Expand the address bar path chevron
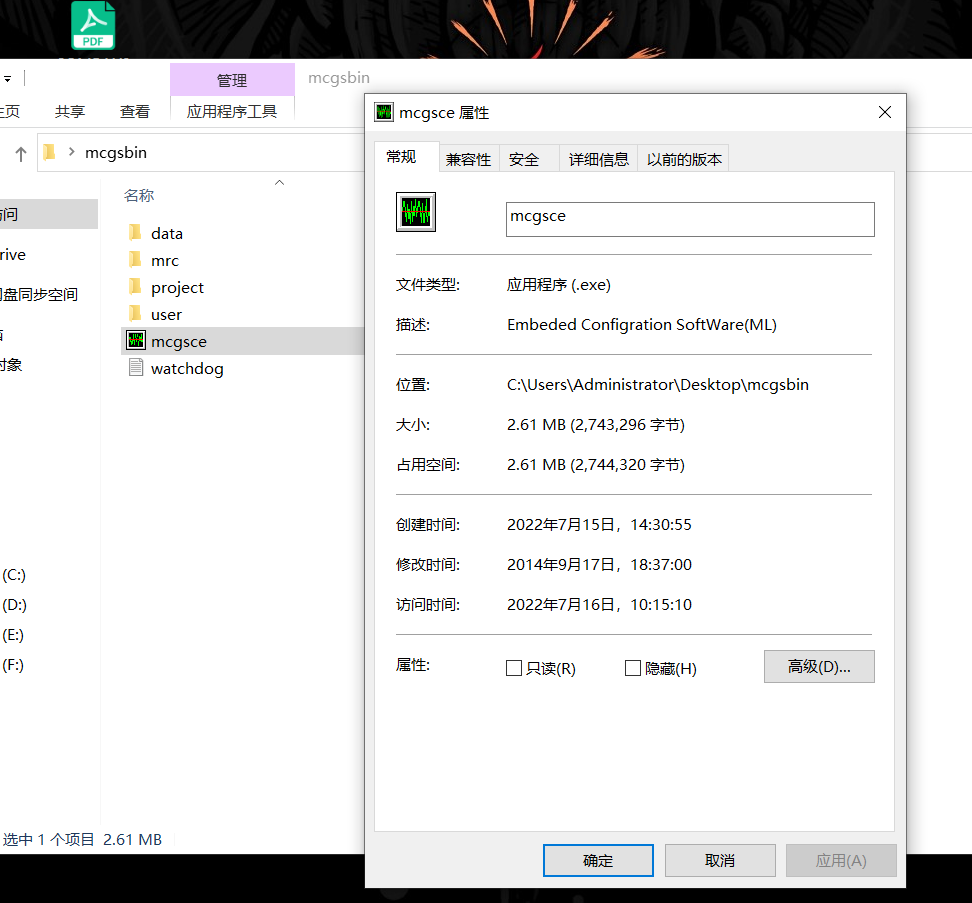972x903 pixels. [x=71, y=153]
